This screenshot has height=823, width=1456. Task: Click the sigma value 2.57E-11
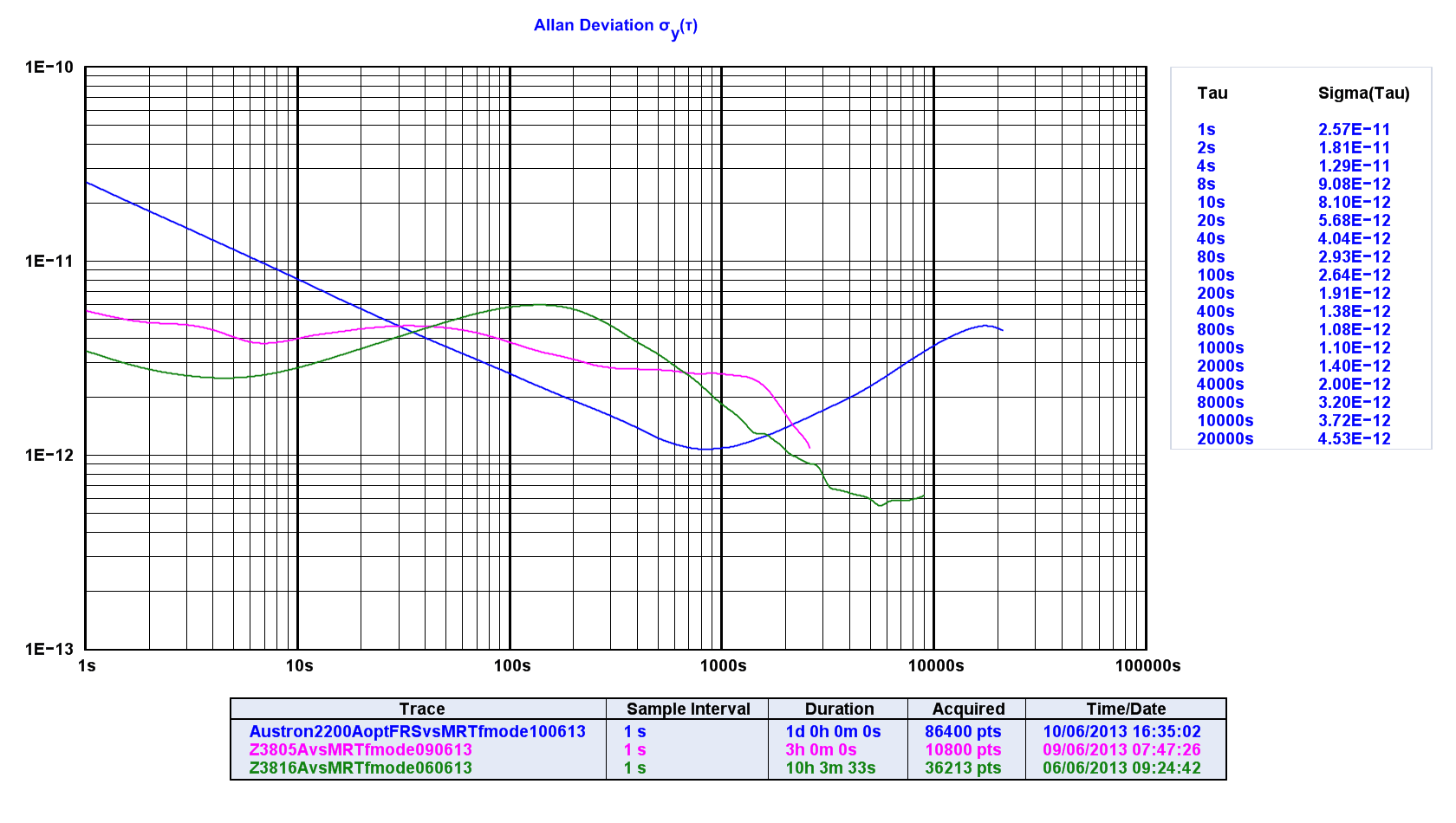point(1354,129)
